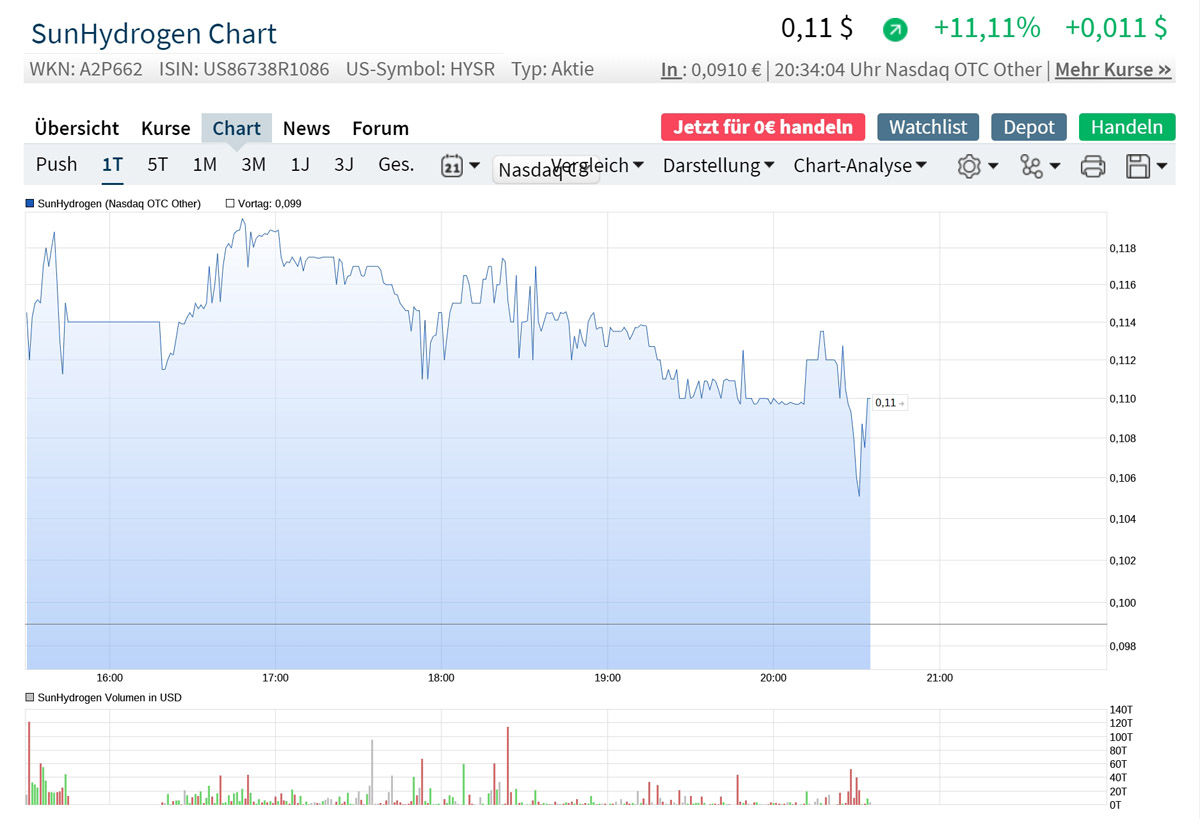Click the 21:00 time axis label
This screenshot has width=1200, height=819.
click(939, 678)
